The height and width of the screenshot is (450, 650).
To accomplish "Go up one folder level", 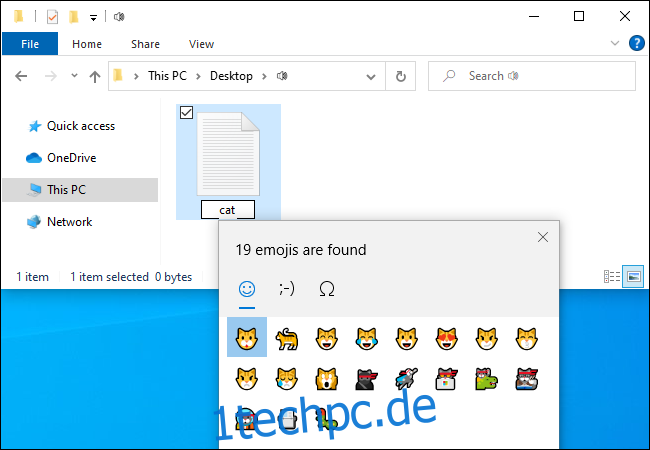I will point(95,76).
